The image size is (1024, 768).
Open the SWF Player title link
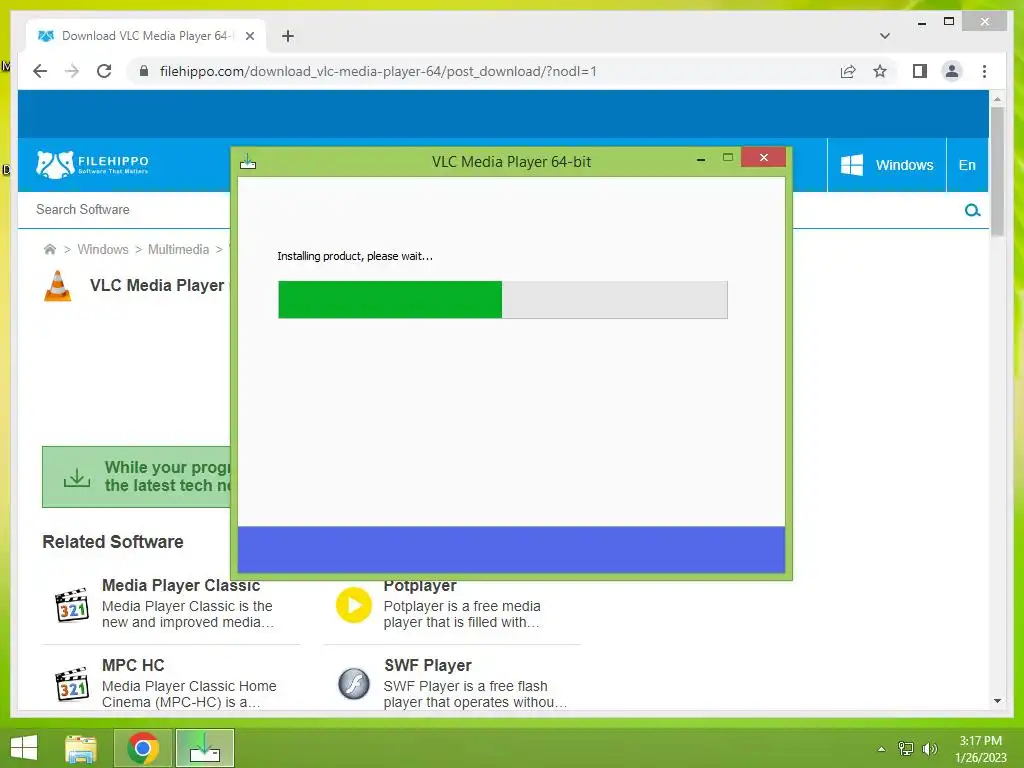[x=428, y=665]
